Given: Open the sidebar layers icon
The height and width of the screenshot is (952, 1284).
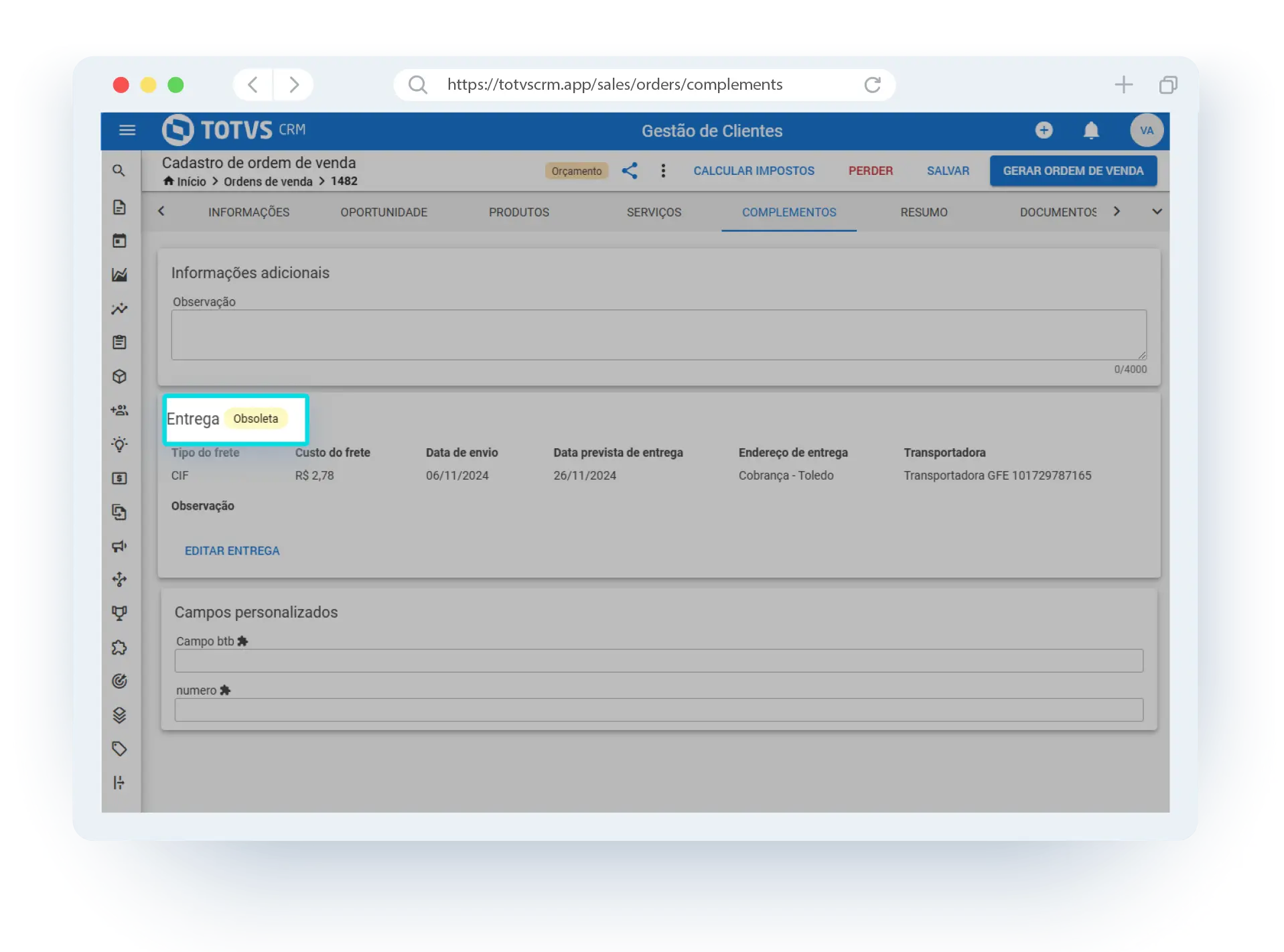Looking at the screenshot, I should (119, 715).
